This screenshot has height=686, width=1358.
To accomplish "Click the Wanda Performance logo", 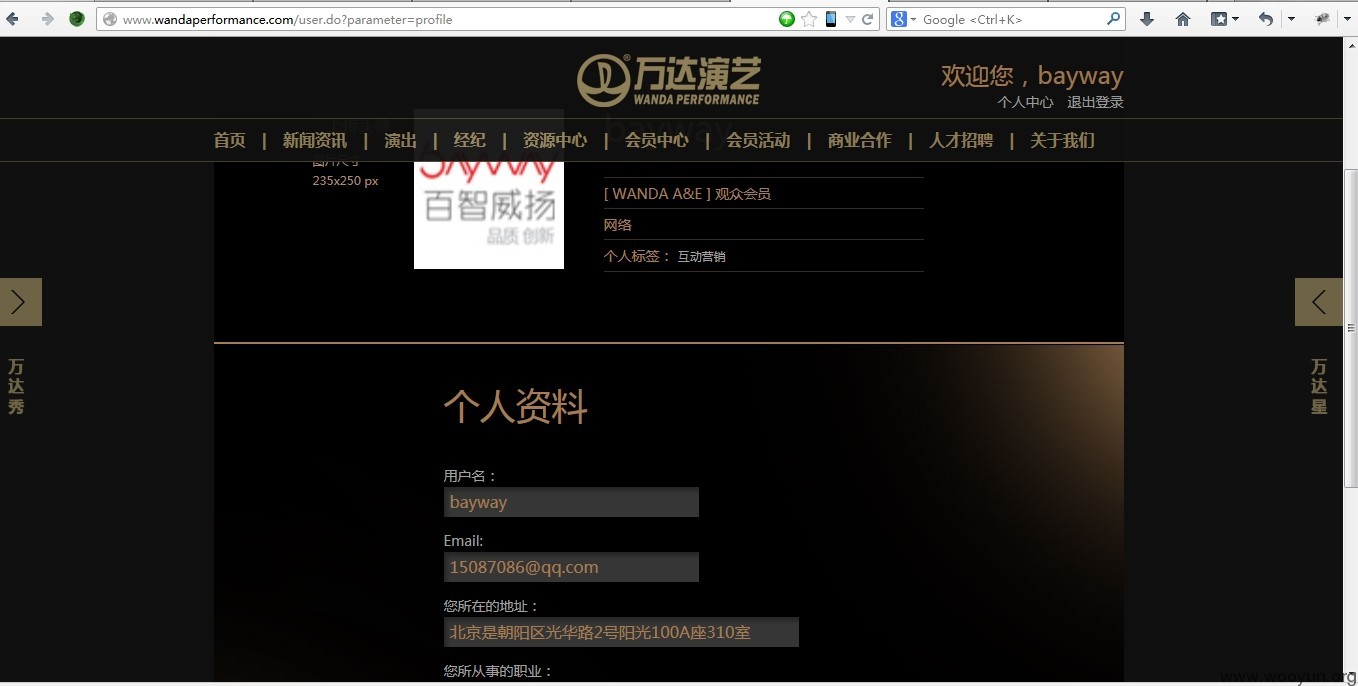I will (669, 80).
